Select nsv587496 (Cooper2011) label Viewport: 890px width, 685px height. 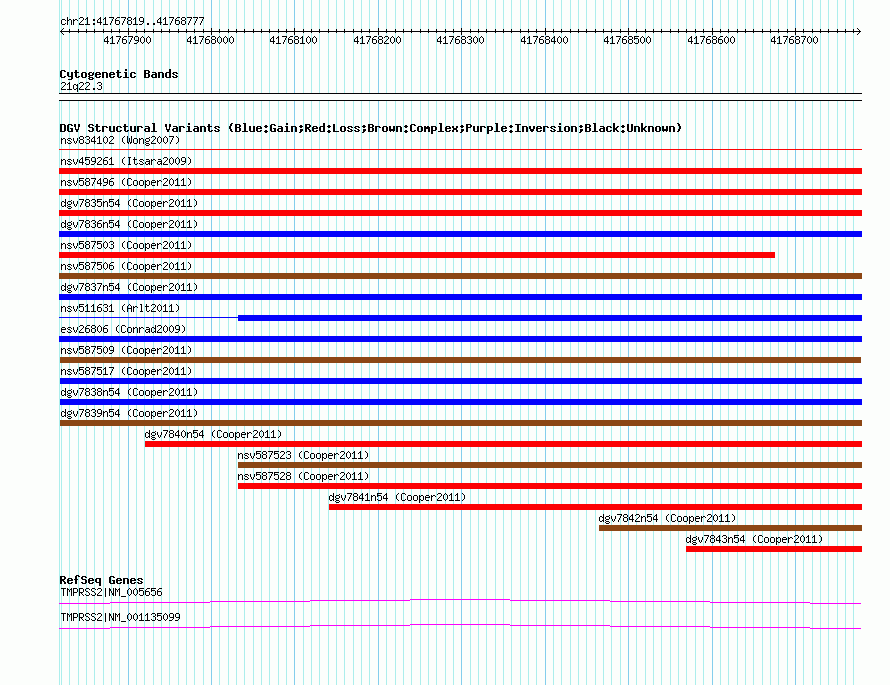[126, 182]
